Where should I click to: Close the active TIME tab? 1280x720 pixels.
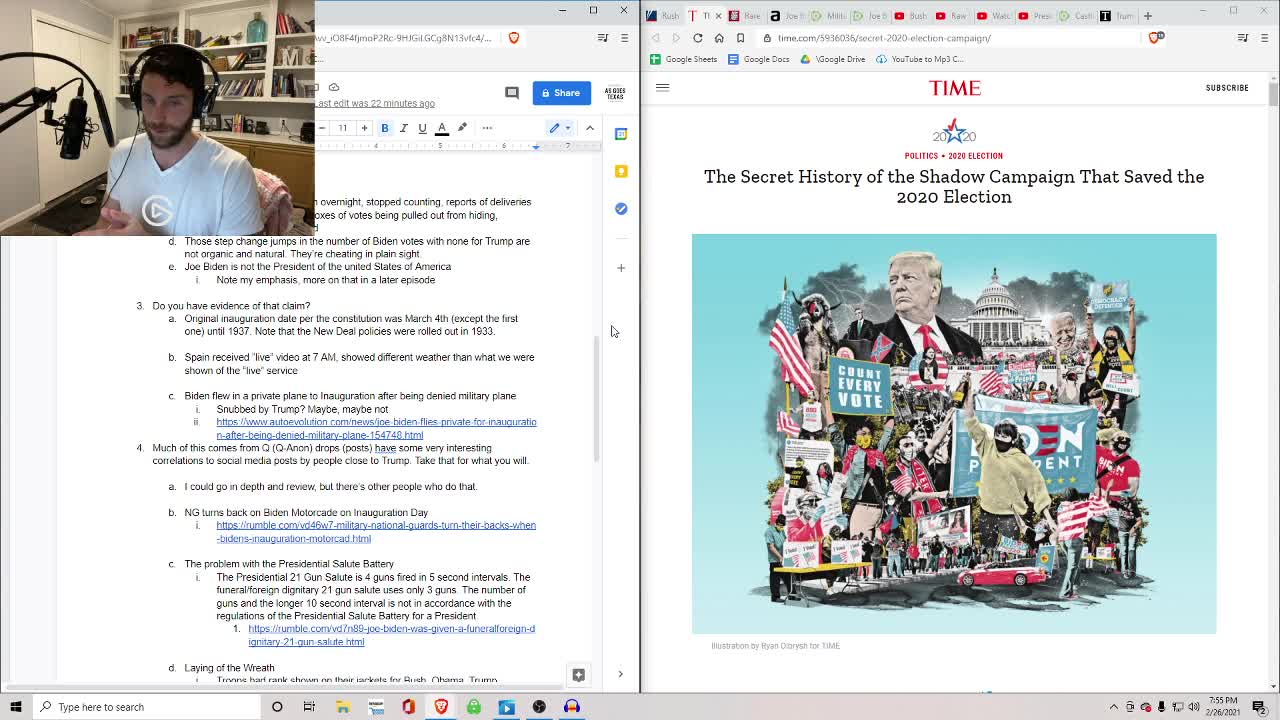[x=717, y=16]
